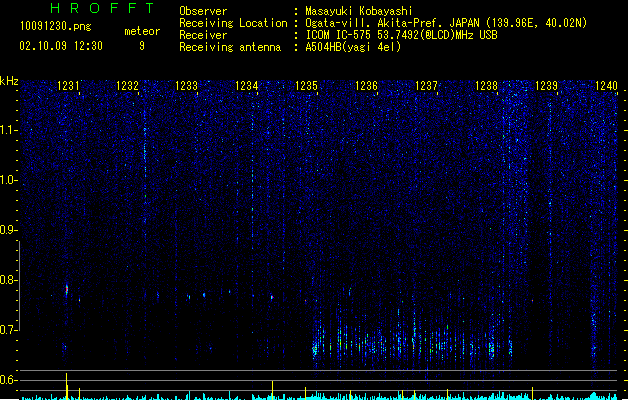Click time marker 1236
The image size is (629, 400).
click(366, 86)
